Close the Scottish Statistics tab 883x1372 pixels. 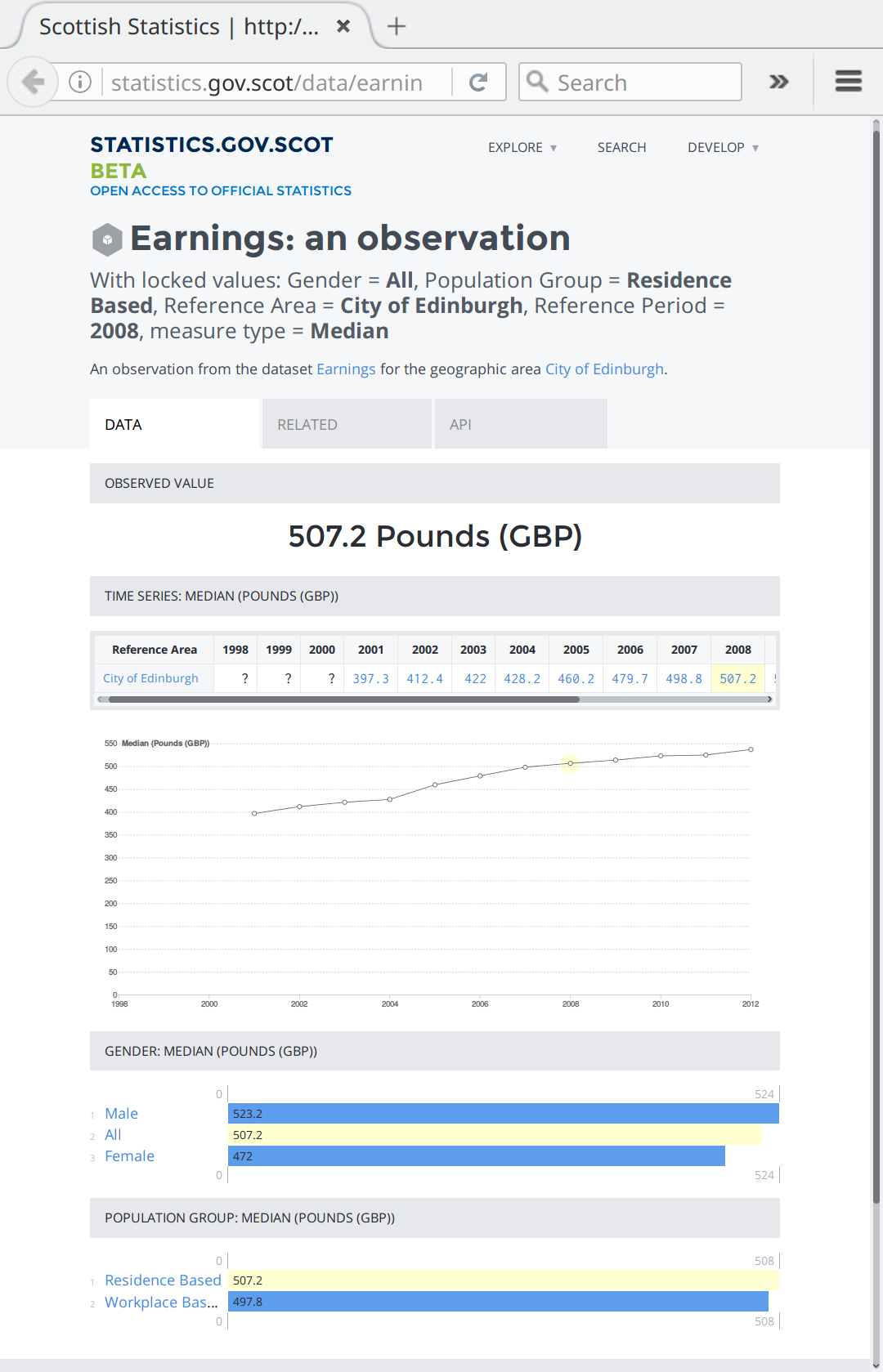tap(343, 26)
